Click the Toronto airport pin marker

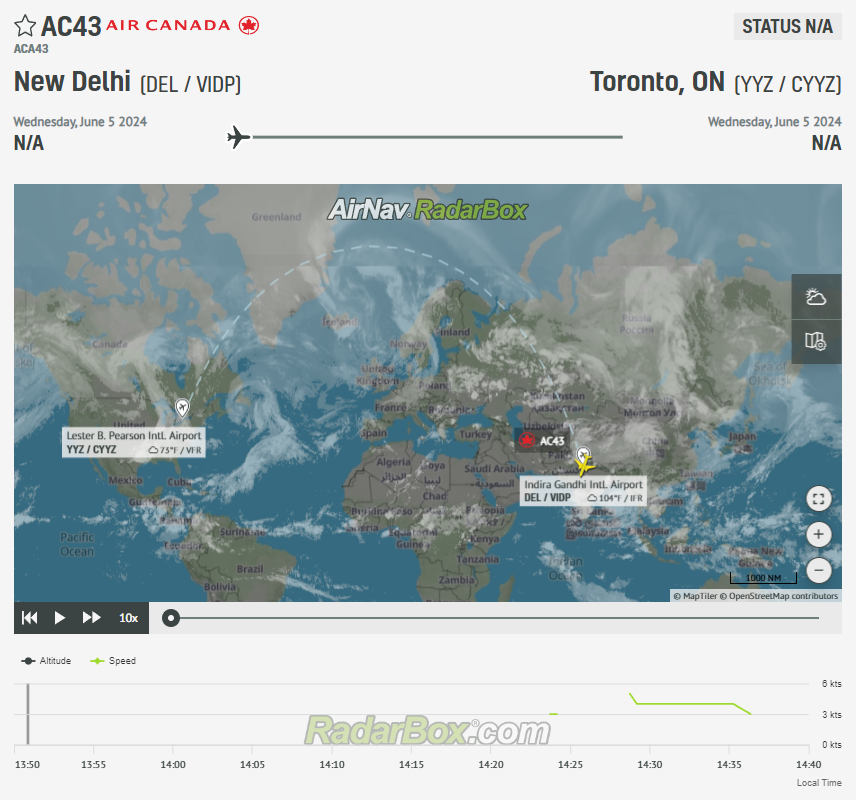182,408
